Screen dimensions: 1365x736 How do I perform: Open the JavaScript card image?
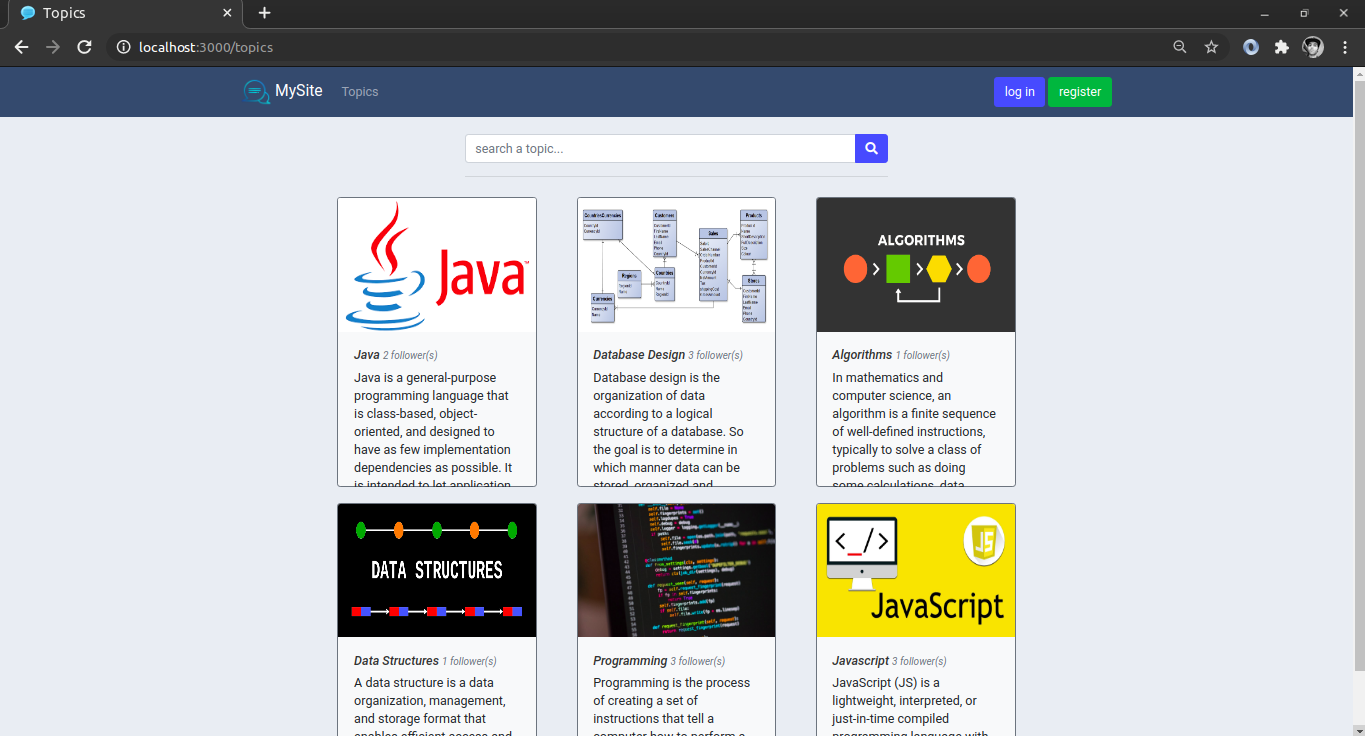tap(916, 570)
